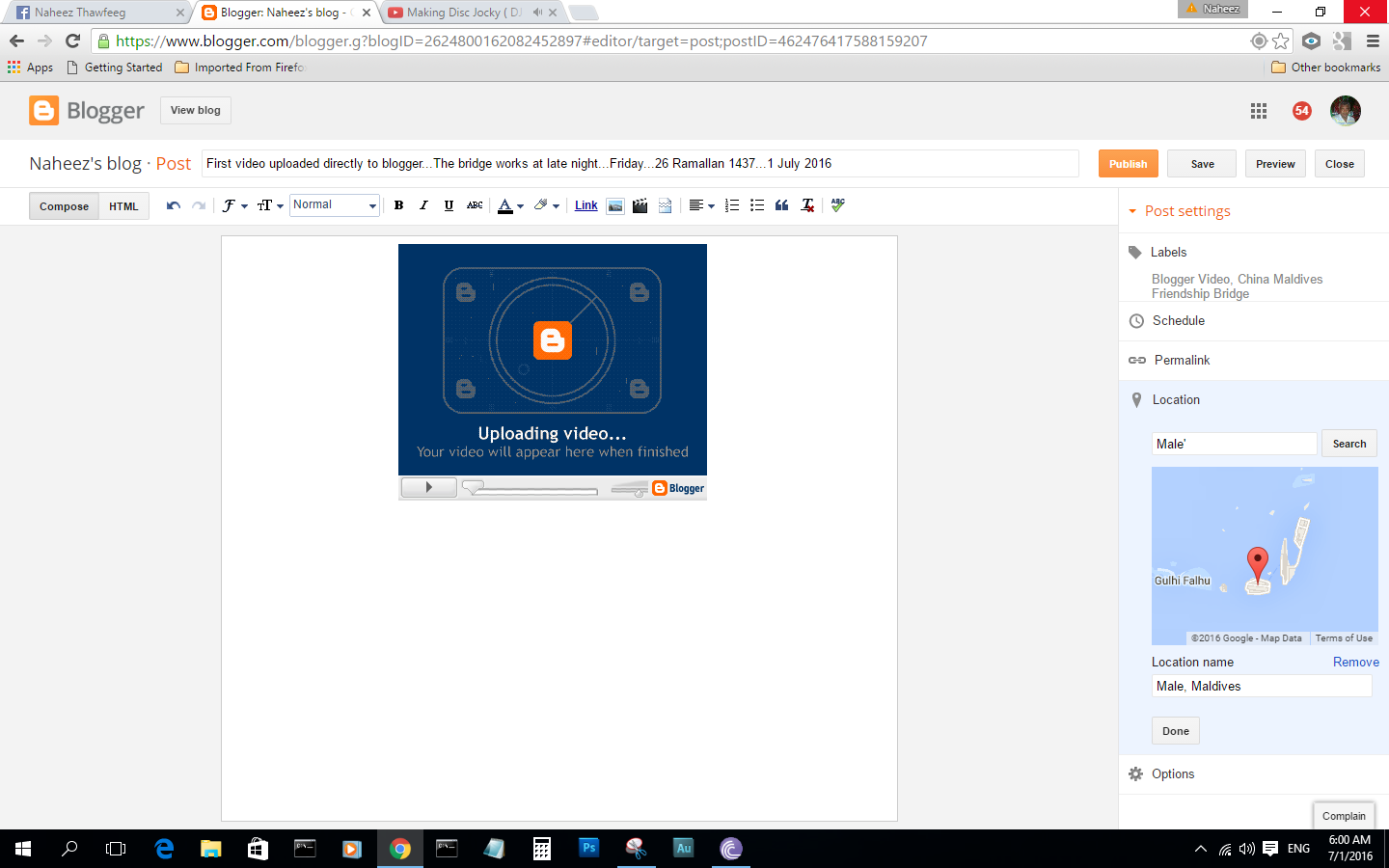Open the Windows Start menu

[23, 849]
